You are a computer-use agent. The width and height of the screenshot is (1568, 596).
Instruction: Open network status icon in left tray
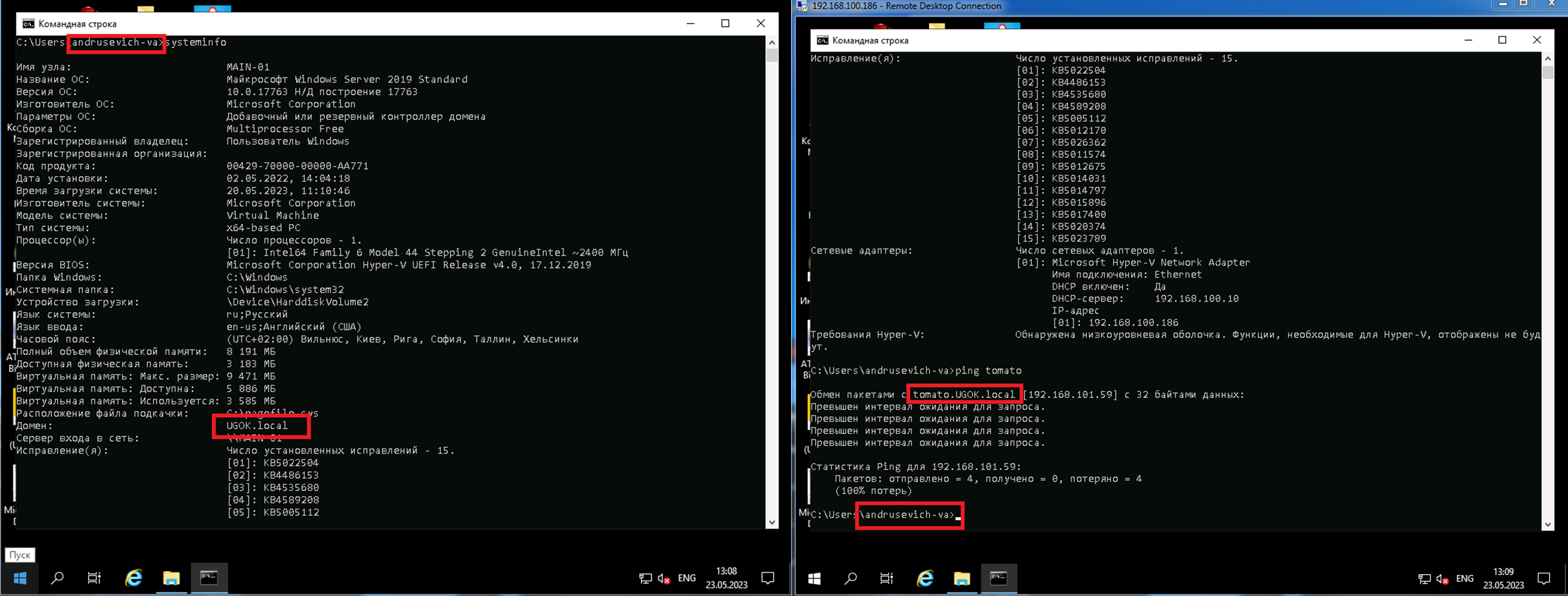pos(645,579)
